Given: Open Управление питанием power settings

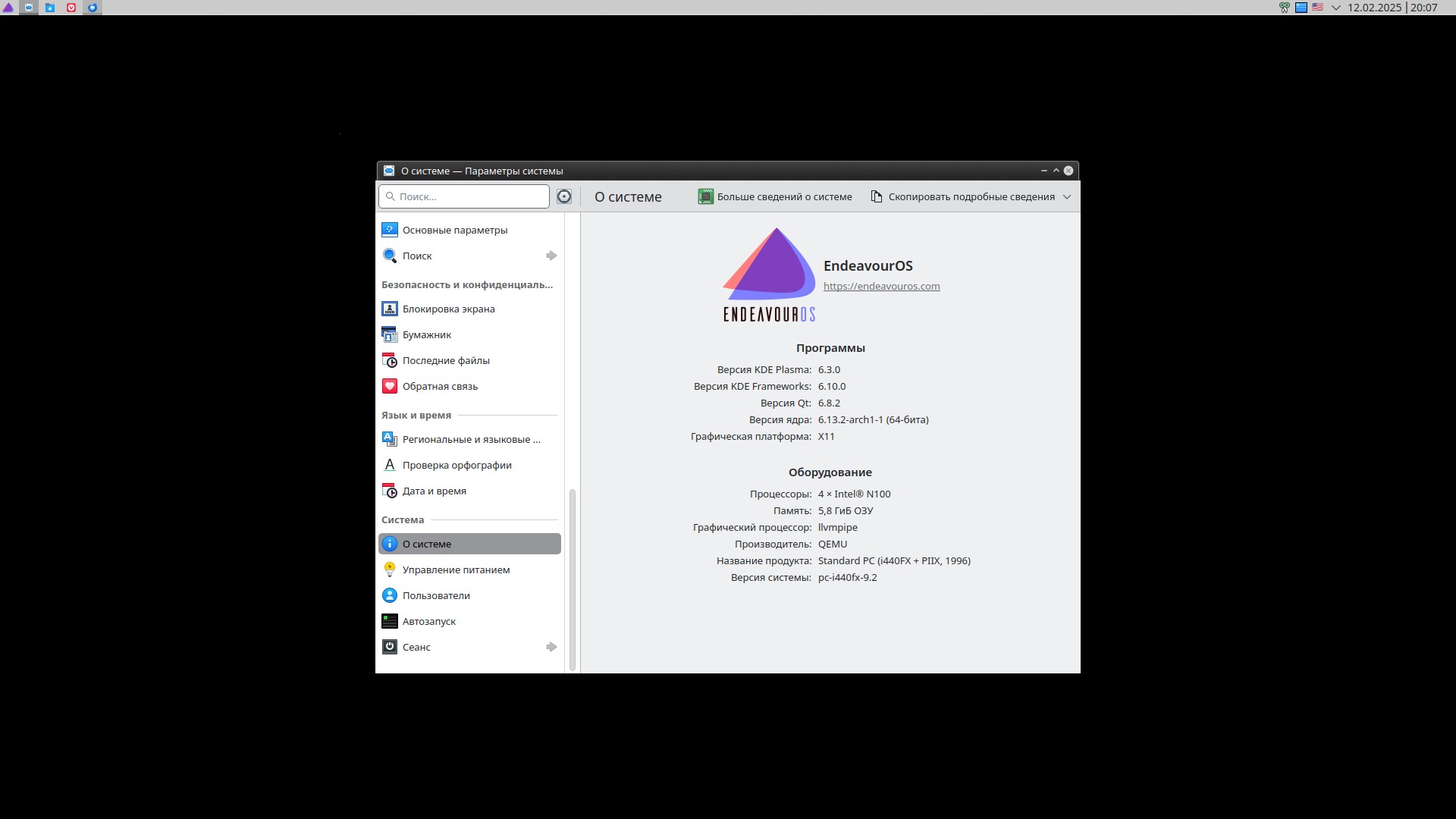Looking at the screenshot, I should (469, 570).
